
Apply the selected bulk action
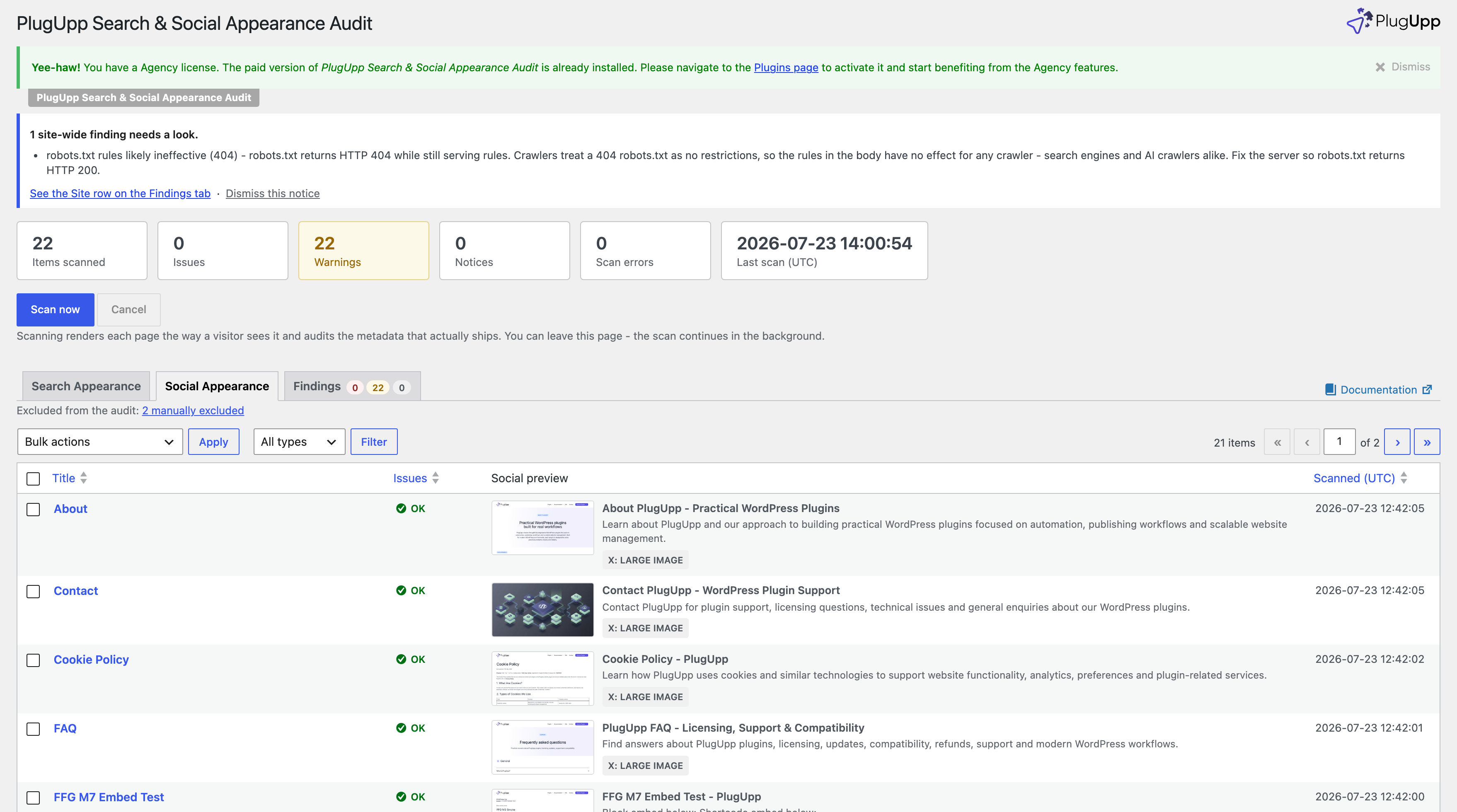point(214,442)
